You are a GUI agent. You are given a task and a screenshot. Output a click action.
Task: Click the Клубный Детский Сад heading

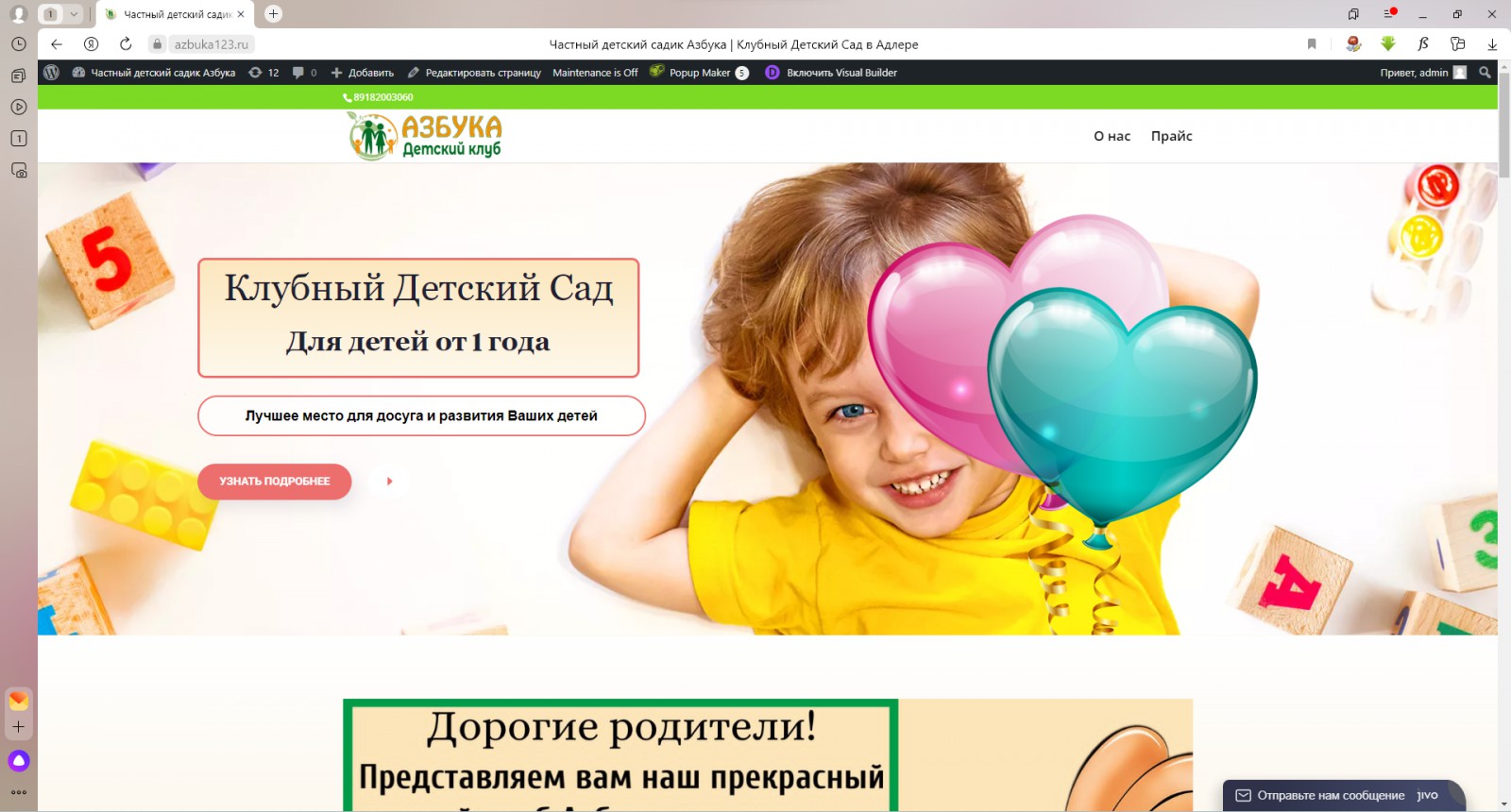pyautogui.click(x=418, y=288)
